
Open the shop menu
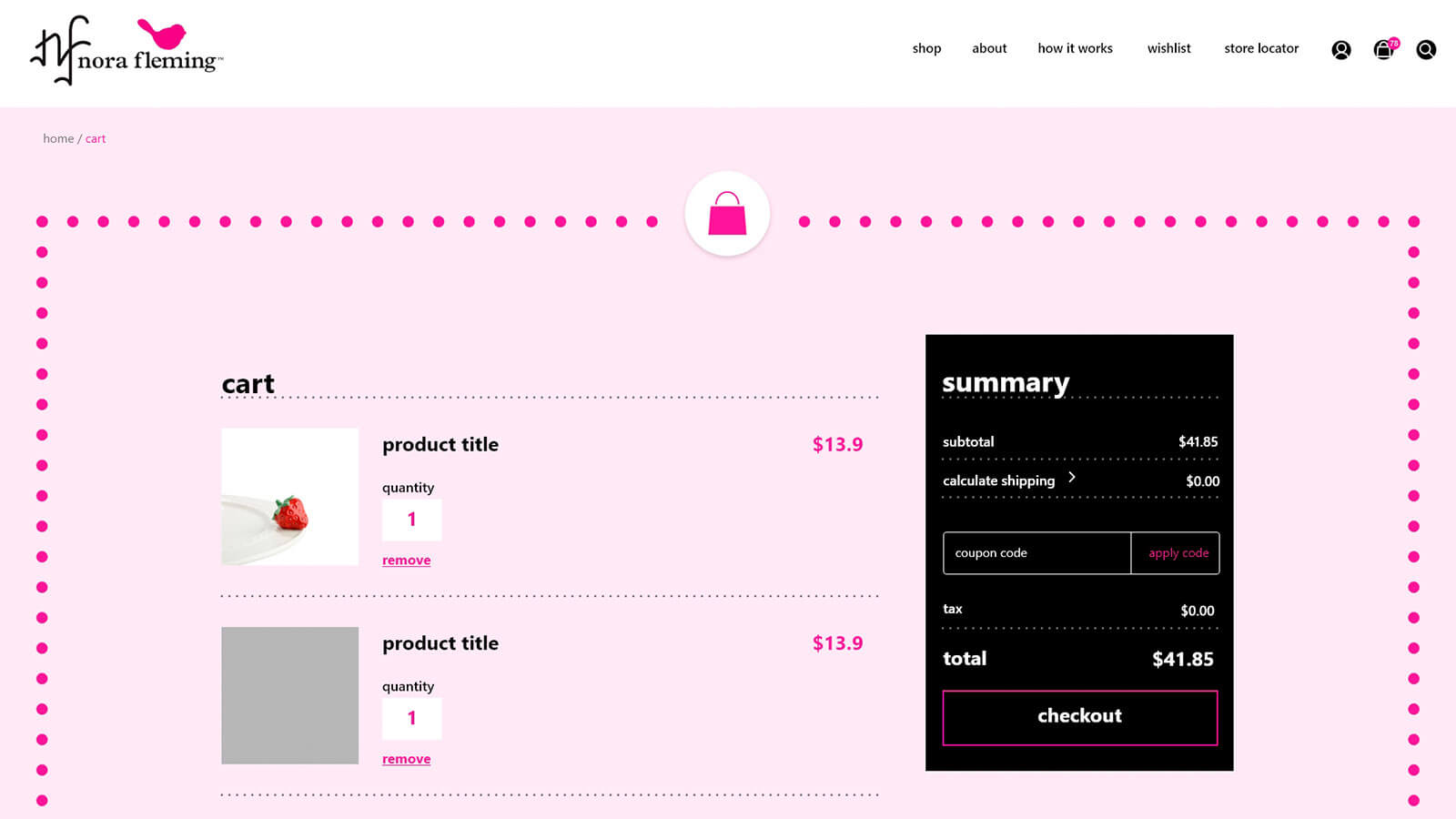[x=926, y=48]
